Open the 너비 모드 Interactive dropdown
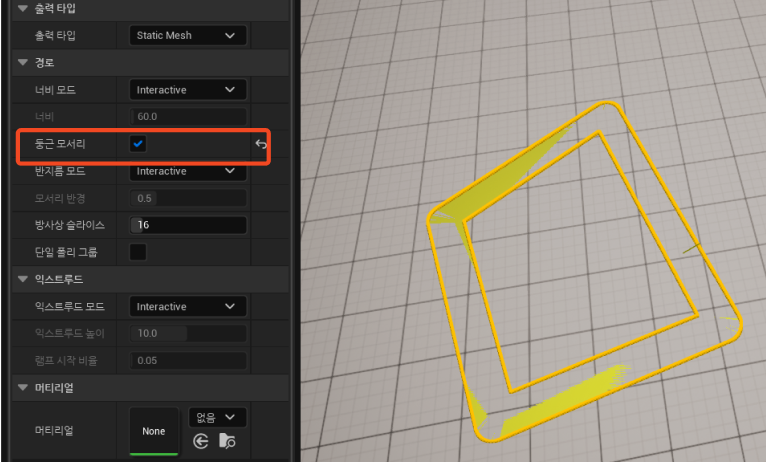This screenshot has width=766, height=462. point(188,90)
